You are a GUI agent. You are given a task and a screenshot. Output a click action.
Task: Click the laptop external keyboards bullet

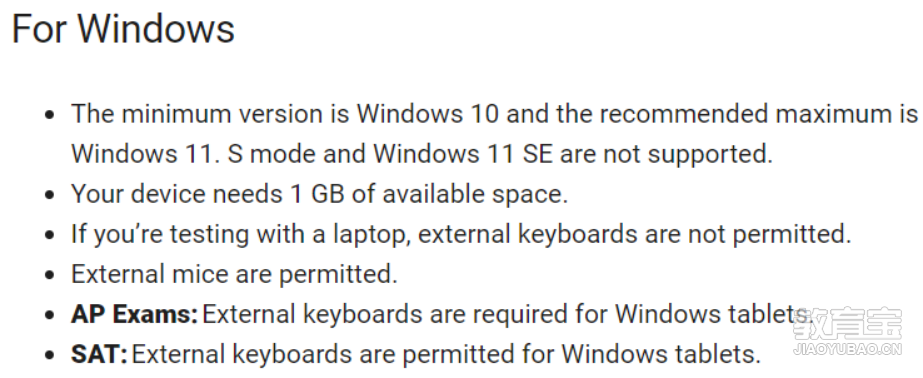point(461,234)
